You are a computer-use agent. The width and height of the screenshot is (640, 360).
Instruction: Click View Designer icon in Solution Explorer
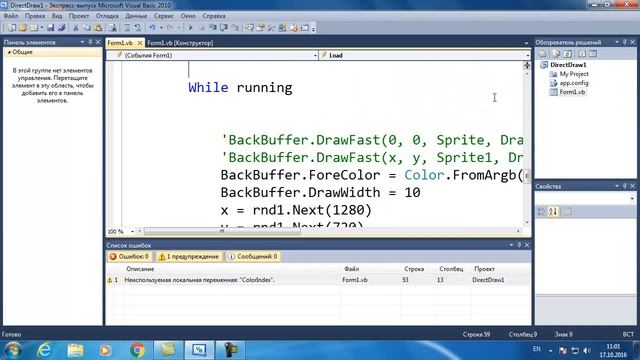click(x=593, y=54)
